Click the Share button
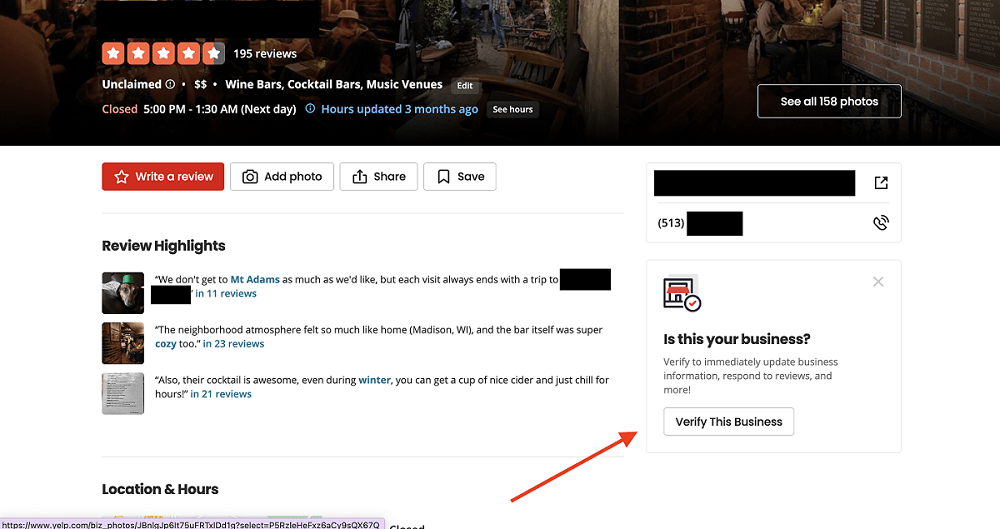The height and width of the screenshot is (529, 1000). click(x=378, y=177)
